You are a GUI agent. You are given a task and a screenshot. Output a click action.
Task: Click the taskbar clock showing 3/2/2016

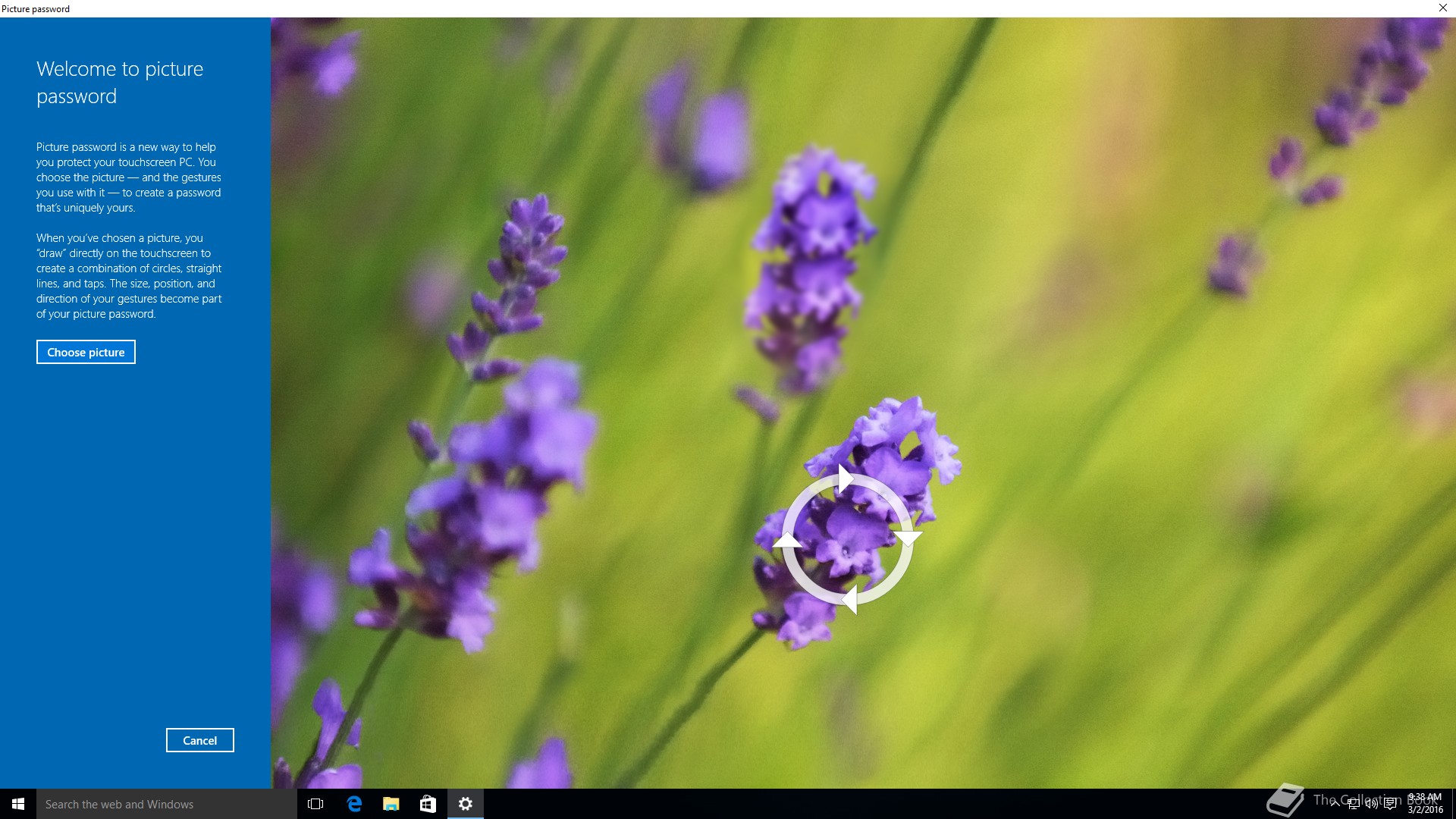(1425, 804)
